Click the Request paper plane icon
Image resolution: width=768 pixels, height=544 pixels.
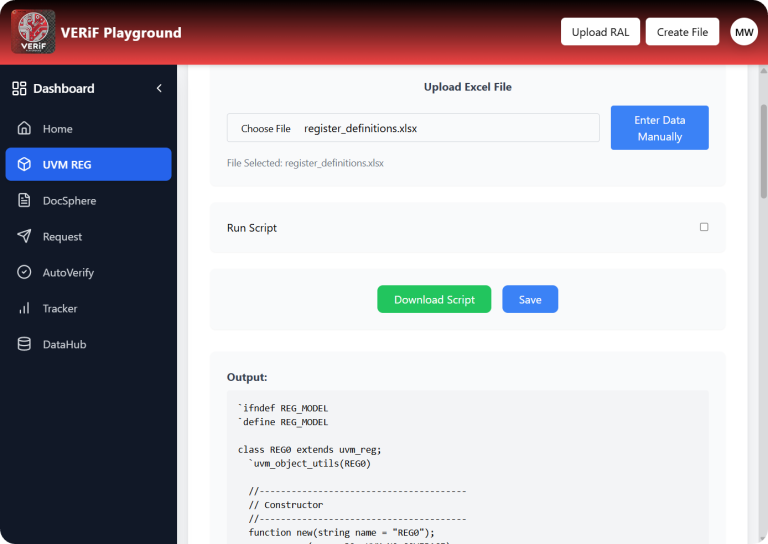click(x=24, y=237)
